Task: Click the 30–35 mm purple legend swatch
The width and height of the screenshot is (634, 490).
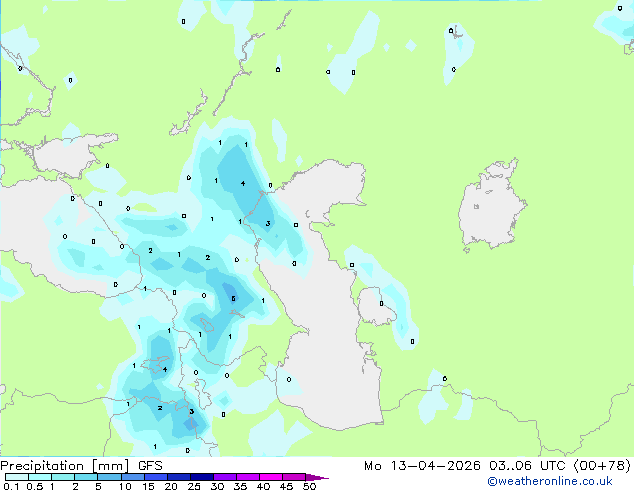Action: (225, 477)
